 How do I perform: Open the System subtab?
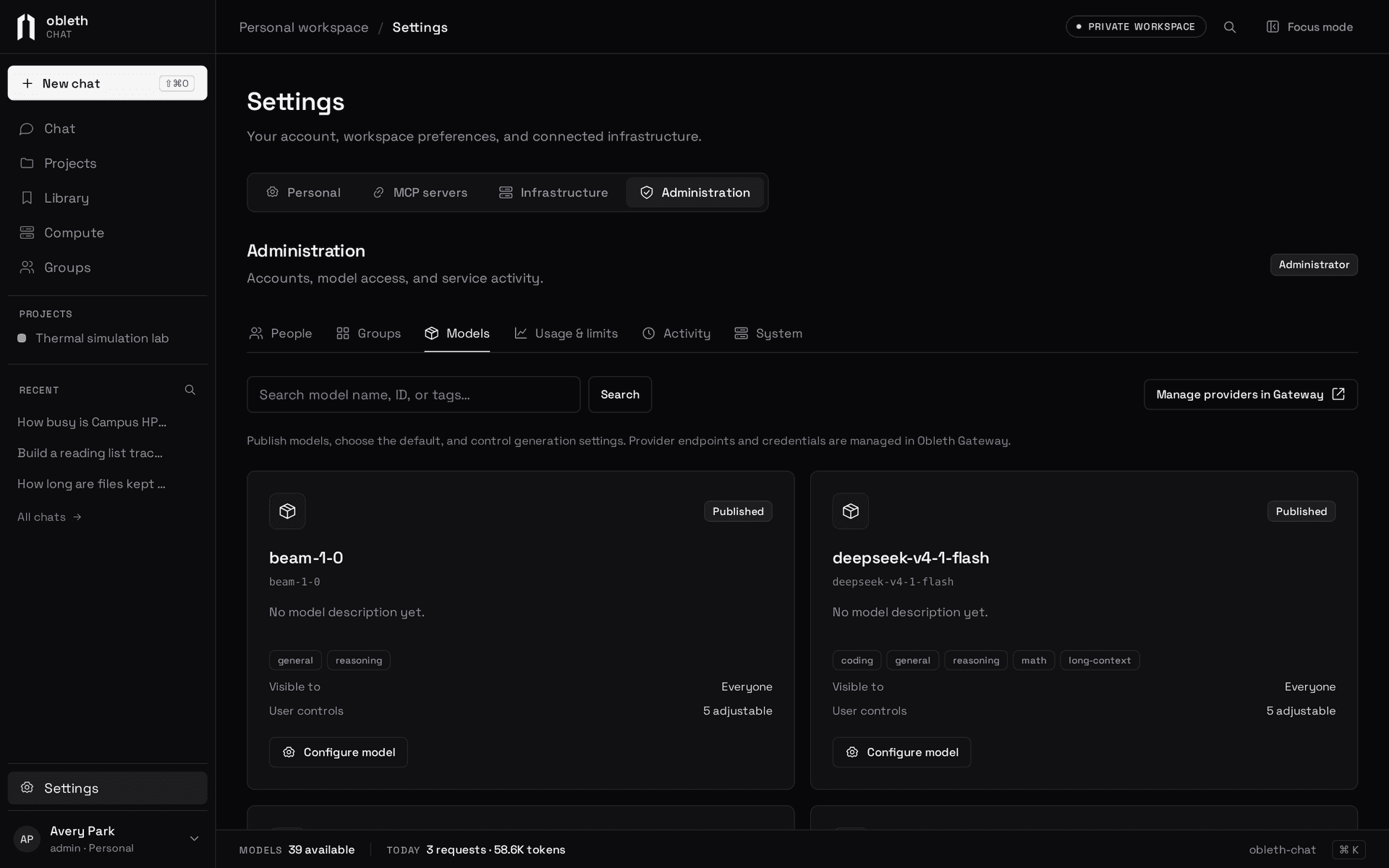[768, 333]
